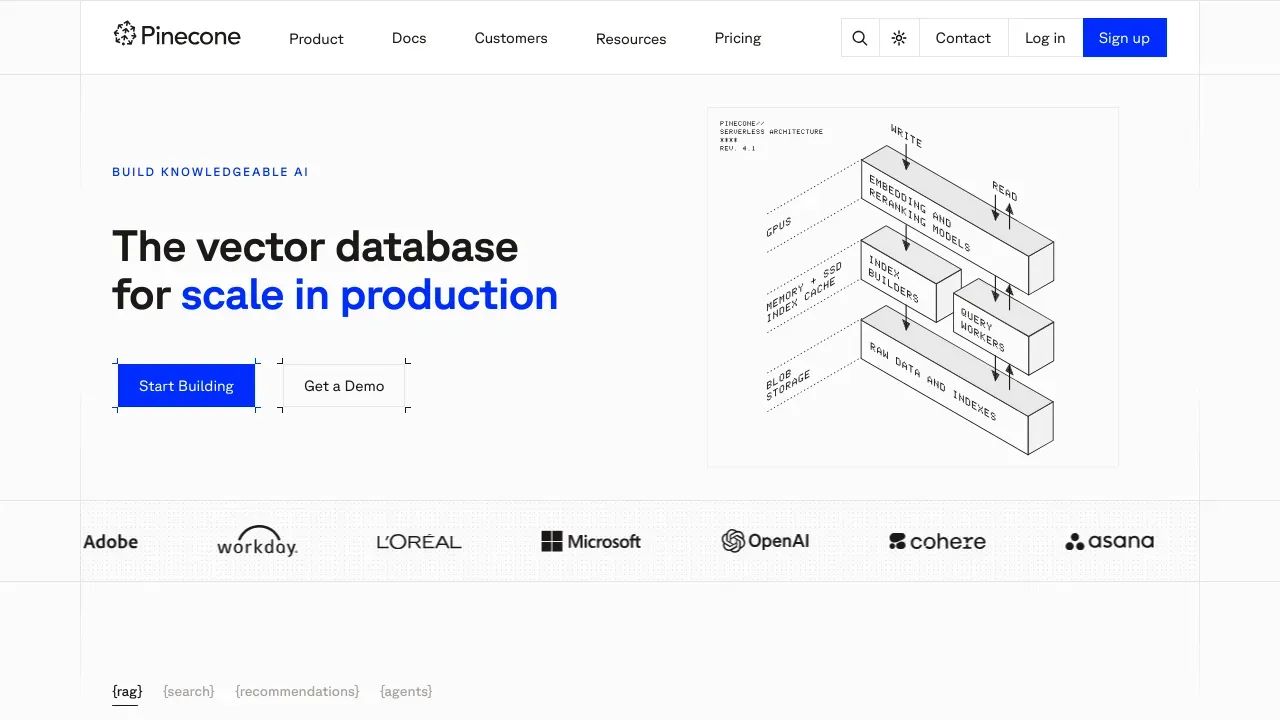The image size is (1280, 720).
Task: Click the Microsoft logo
Action: point(591,542)
